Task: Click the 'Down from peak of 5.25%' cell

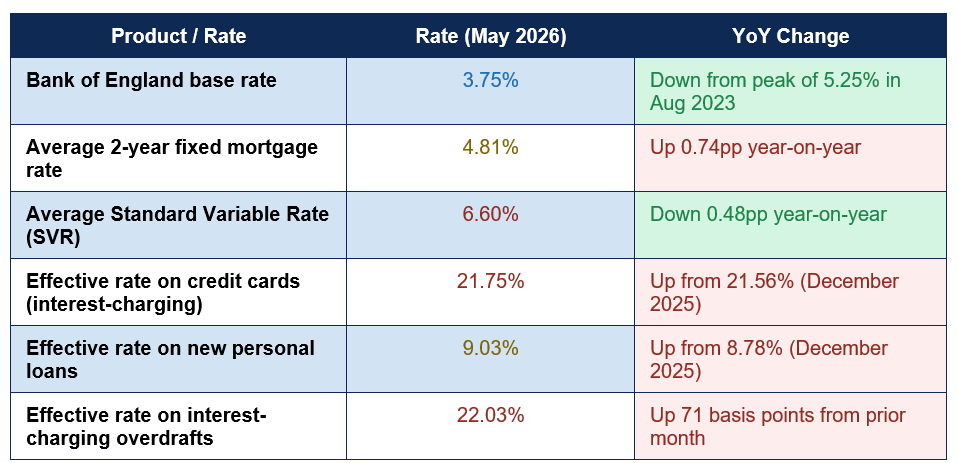Action: pos(791,91)
